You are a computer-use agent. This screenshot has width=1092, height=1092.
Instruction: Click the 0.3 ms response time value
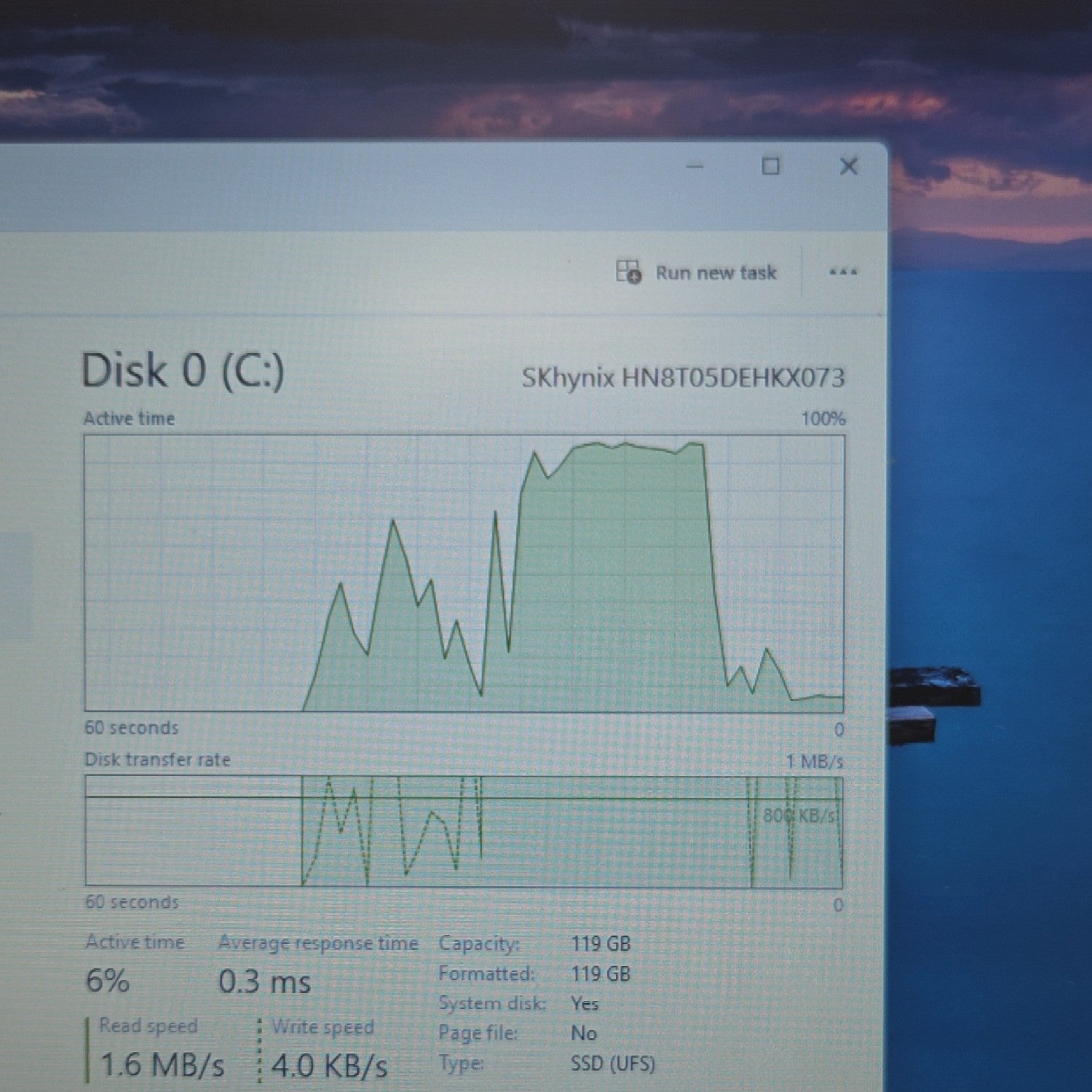click(265, 981)
